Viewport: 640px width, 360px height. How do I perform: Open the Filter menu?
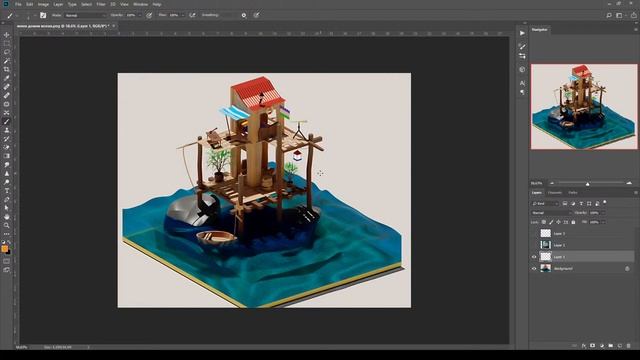coord(101,4)
